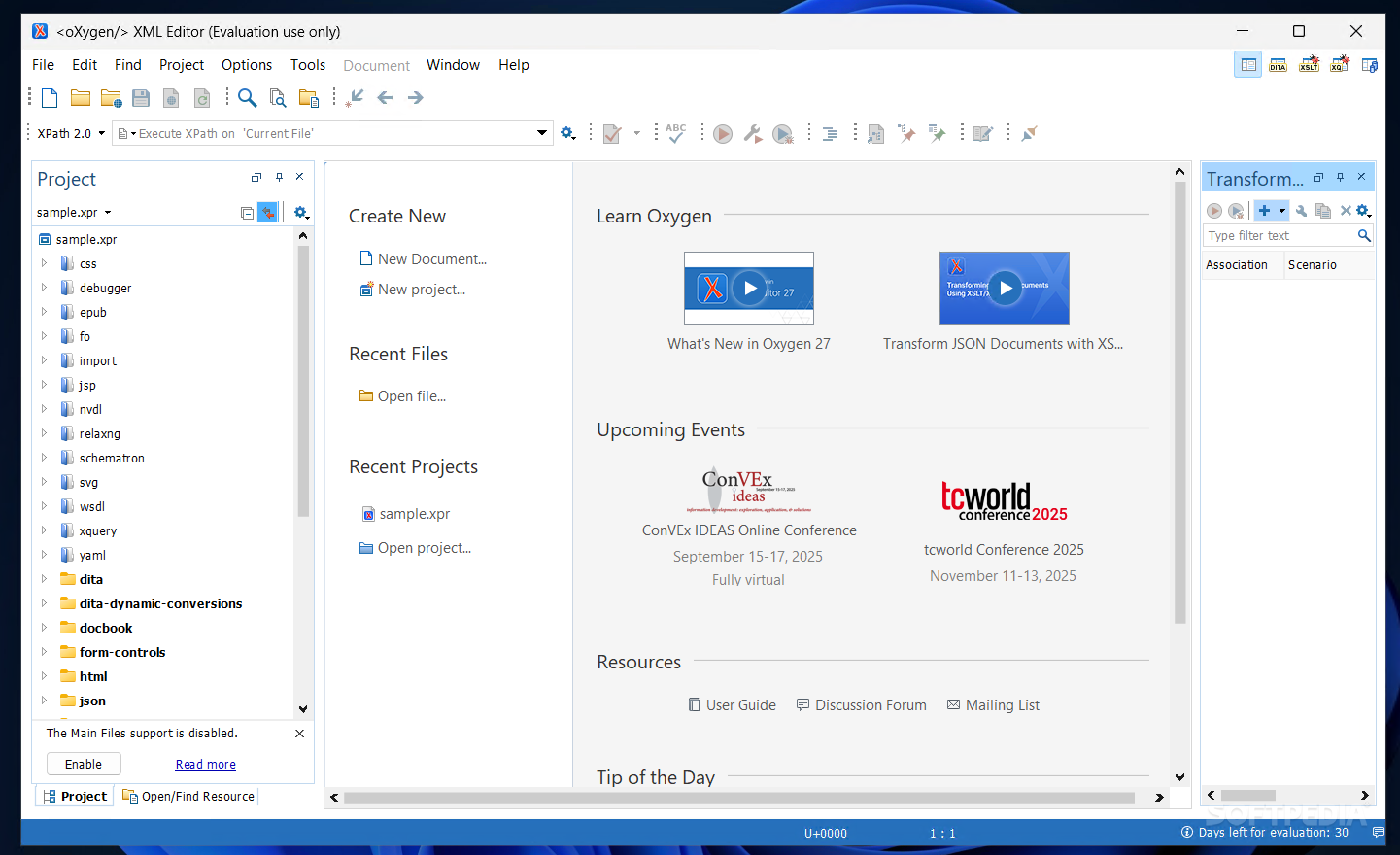This screenshot has width=1400, height=855.
Task: Click Collapse All in Project panel
Action: tap(247, 213)
